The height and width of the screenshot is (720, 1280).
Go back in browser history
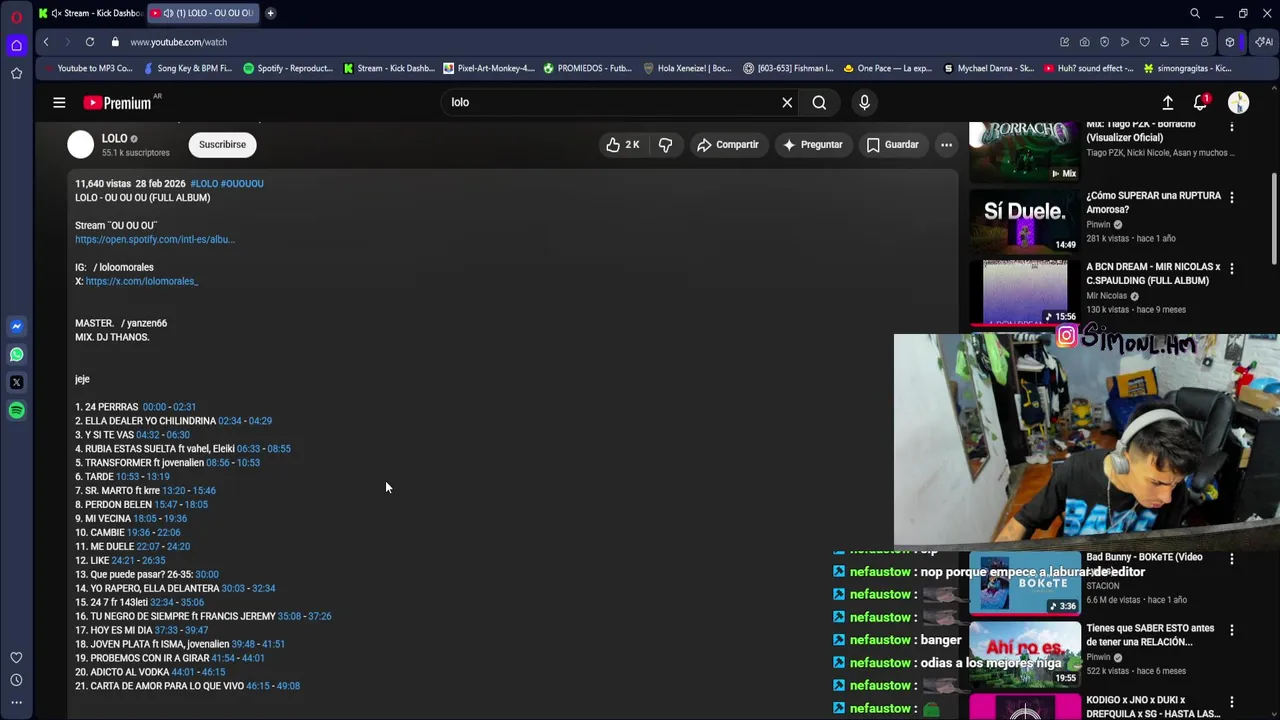pos(46,42)
